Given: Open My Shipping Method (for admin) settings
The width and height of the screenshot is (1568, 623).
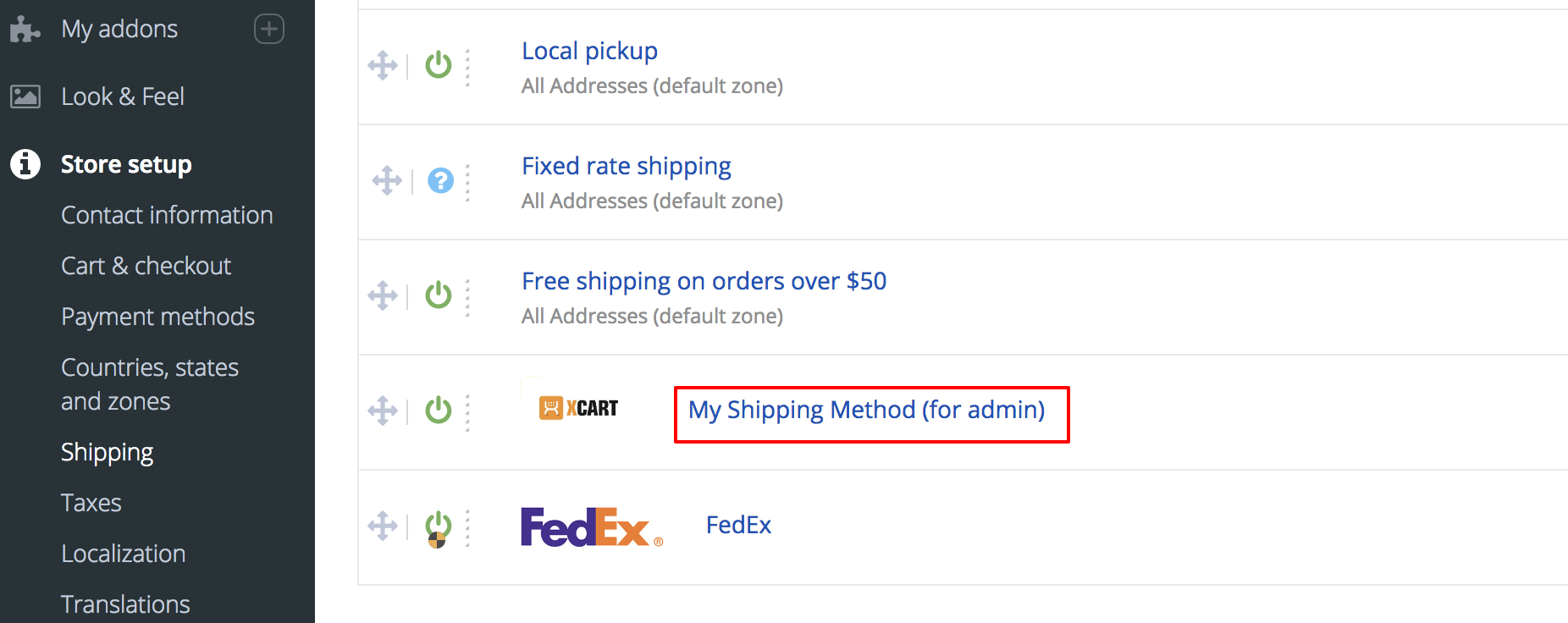Looking at the screenshot, I should 867,410.
